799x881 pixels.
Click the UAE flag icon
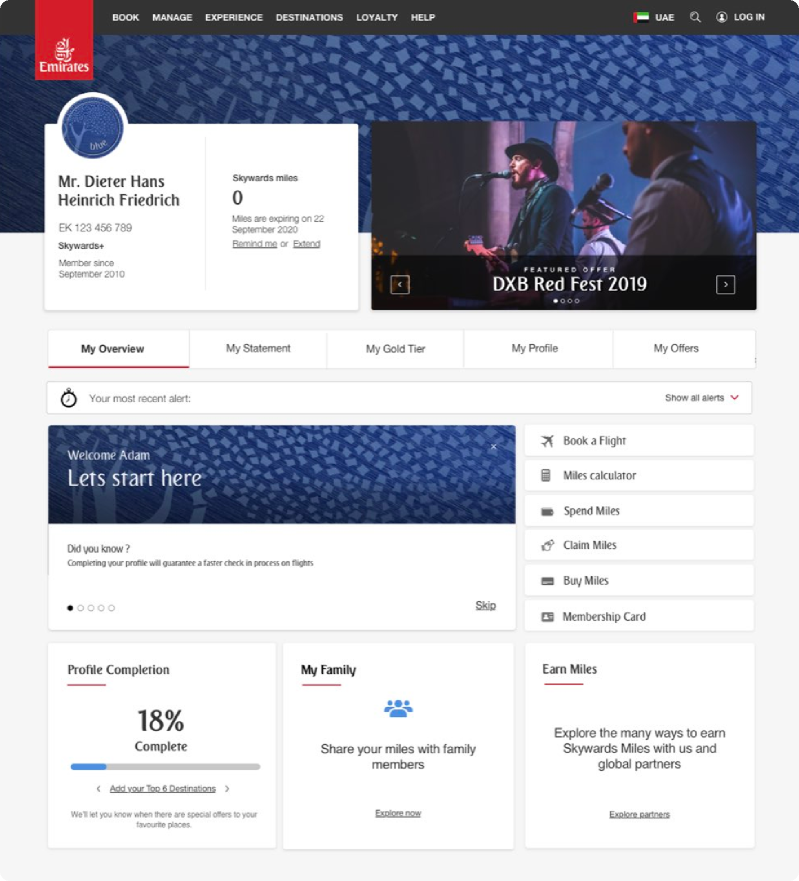coord(641,17)
